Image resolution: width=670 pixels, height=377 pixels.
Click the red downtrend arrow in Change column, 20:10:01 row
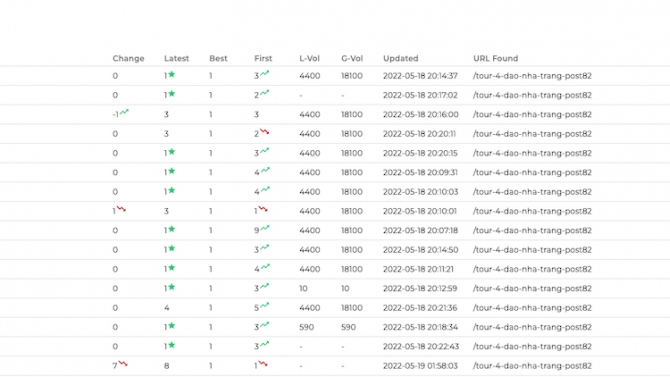pyautogui.click(x=121, y=209)
